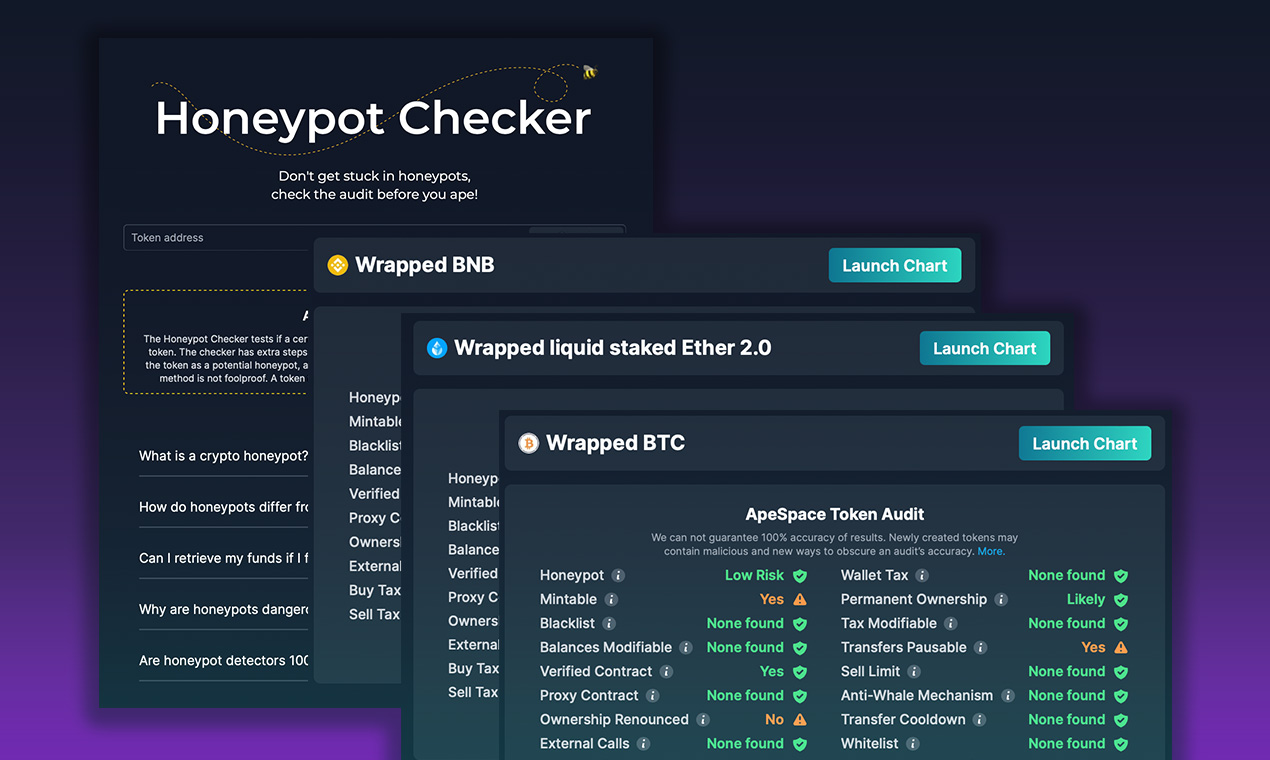The width and height of the screenshot is (1270, 760).
Task: Click info icon next to Anti-Whale Mechanism
Action: pyautogui.click(x=1008, y=695)
